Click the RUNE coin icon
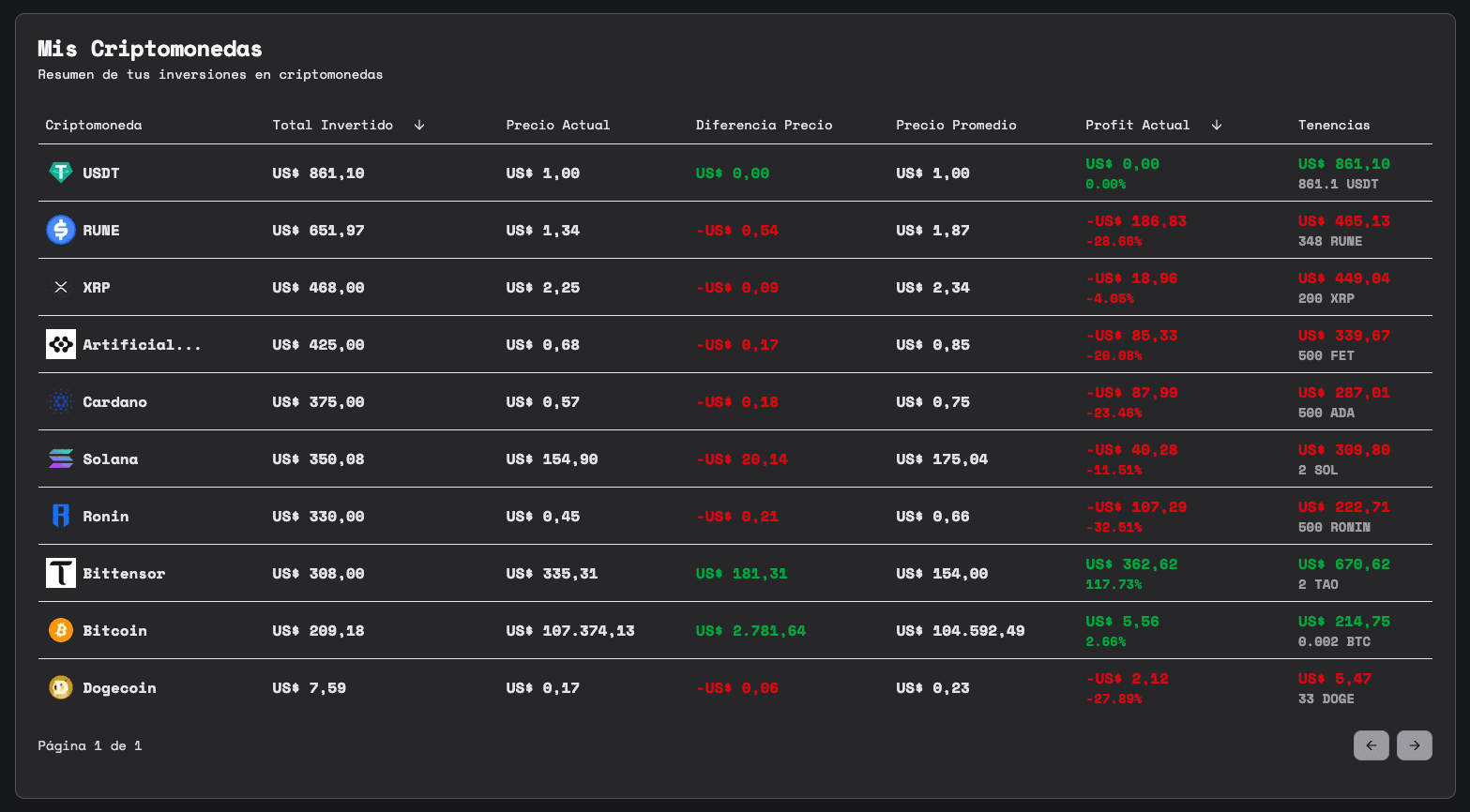Image resolution: width=1470 pixels, height=812 pixels. click(x=61, y=230)
